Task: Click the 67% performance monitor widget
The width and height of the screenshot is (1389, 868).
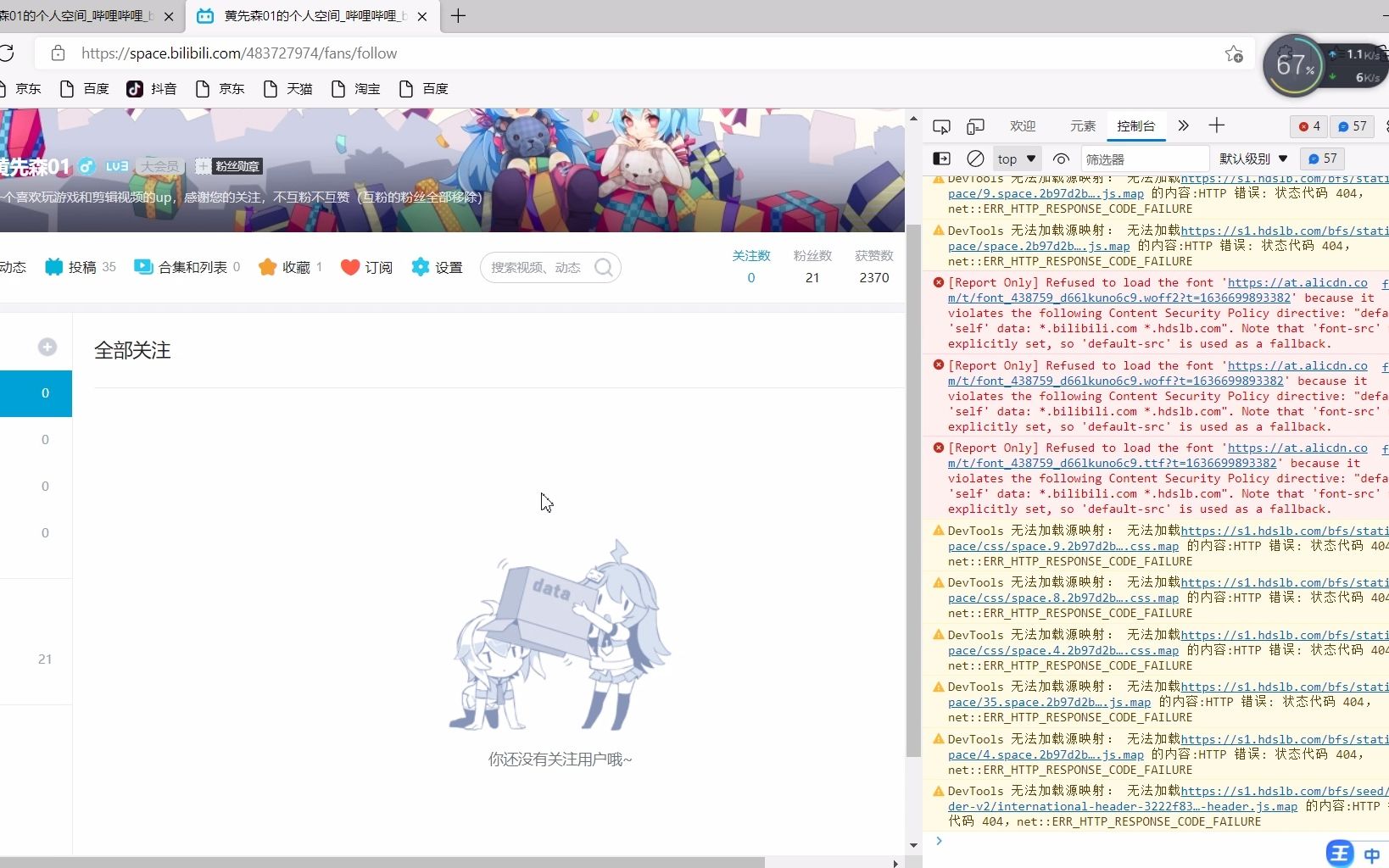Action: [x=1295, y=65]
